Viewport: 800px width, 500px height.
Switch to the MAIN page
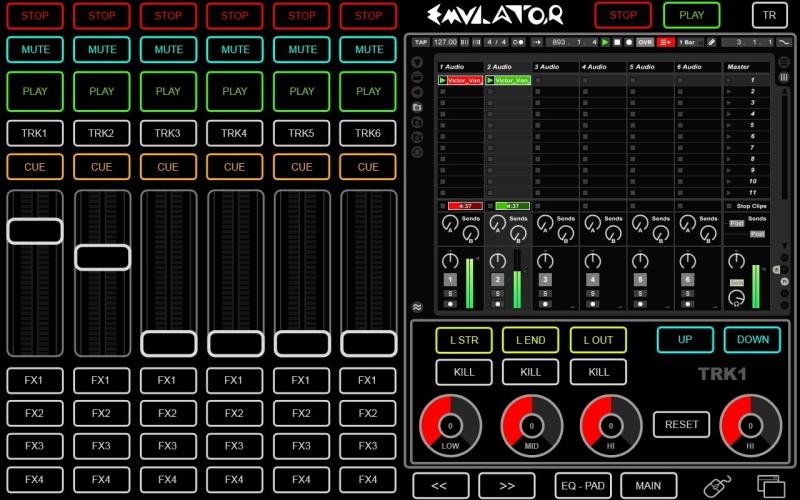[x=647, y=486]
